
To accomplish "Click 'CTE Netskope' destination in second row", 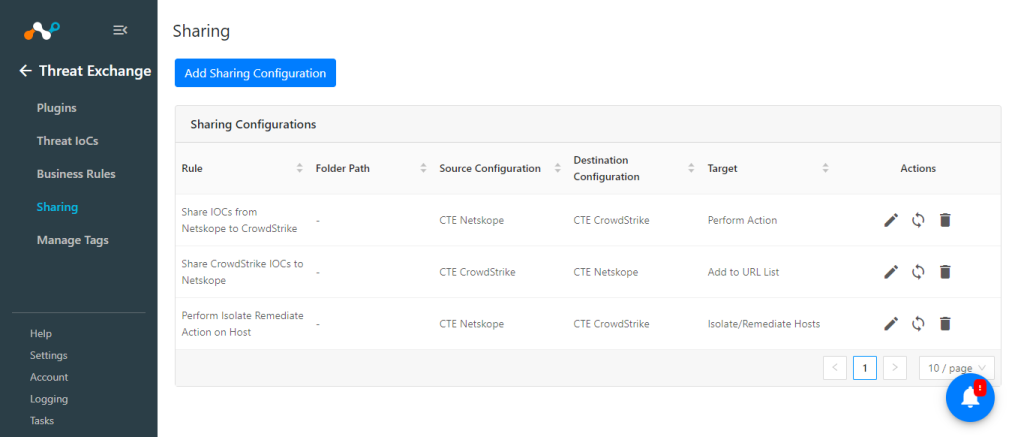I will coord(605,272).
